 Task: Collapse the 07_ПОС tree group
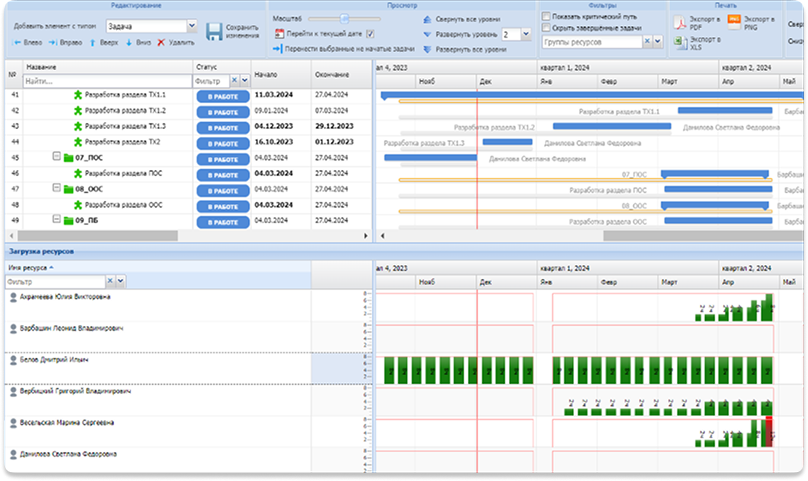(x=56, y=158)
